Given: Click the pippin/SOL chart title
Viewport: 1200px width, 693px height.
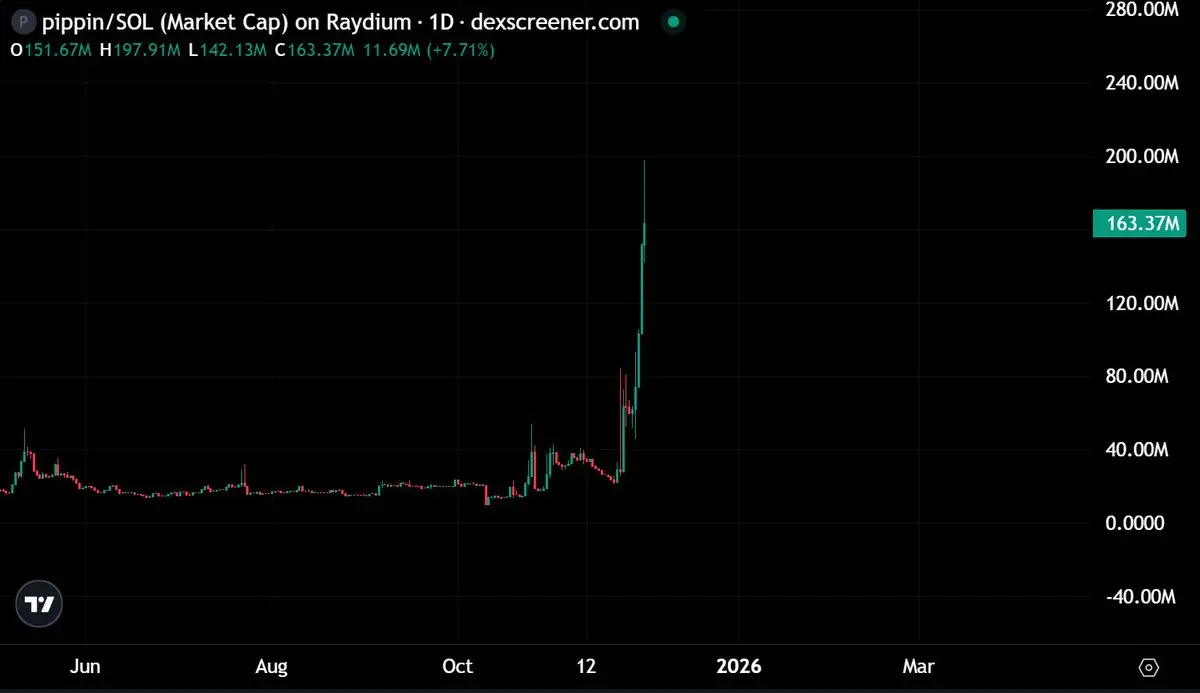Looking at the screenshot, I should tap(340, 22).
